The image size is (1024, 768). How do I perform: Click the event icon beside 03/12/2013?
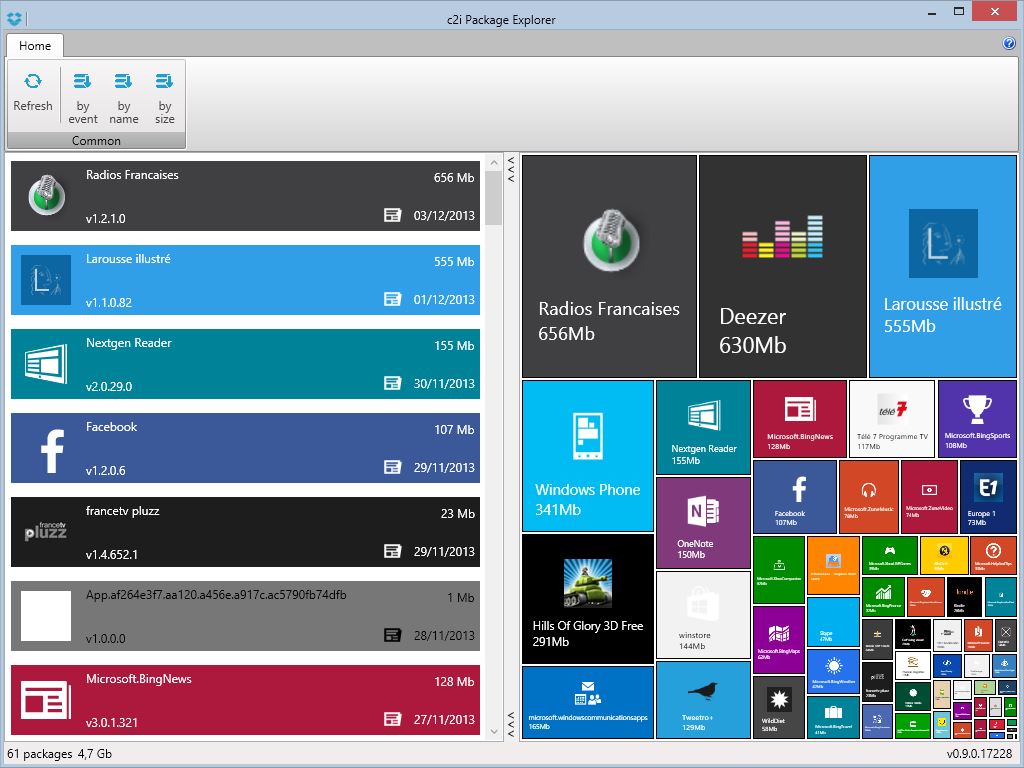point(392,215)
